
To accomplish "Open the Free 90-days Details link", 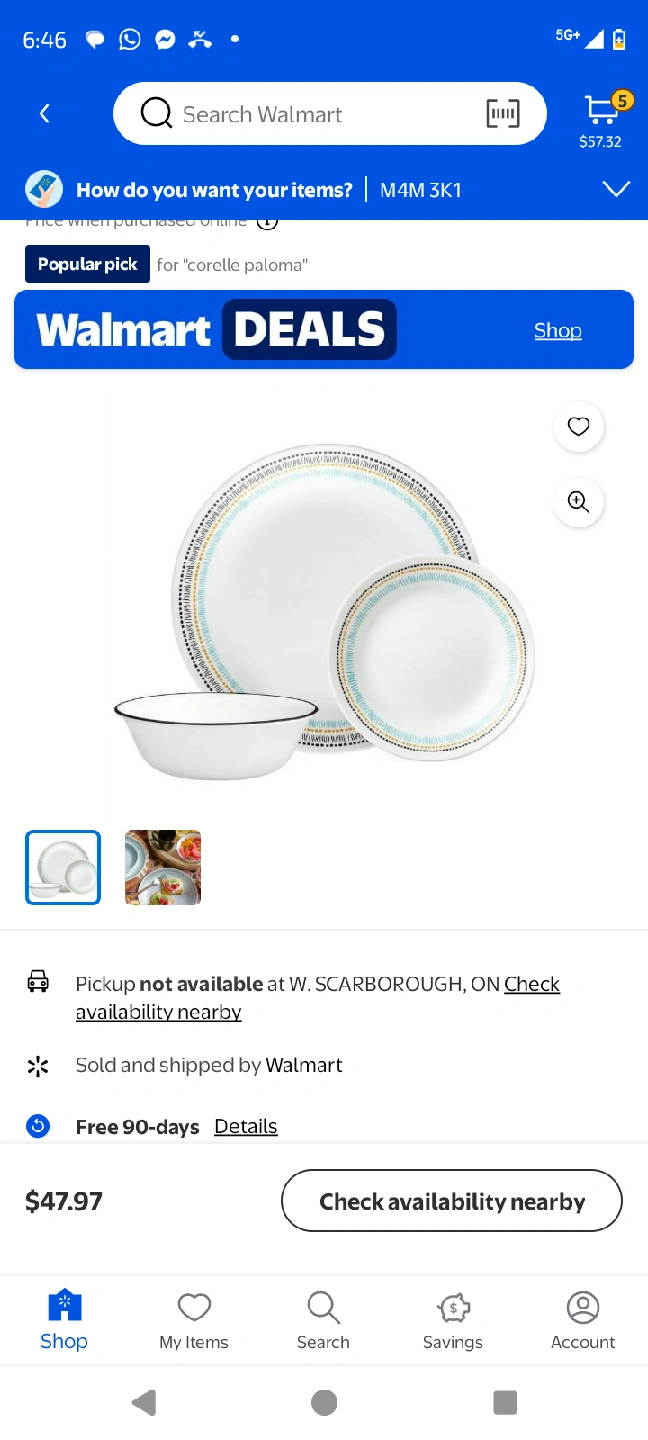I will [x=246, y=1126].
